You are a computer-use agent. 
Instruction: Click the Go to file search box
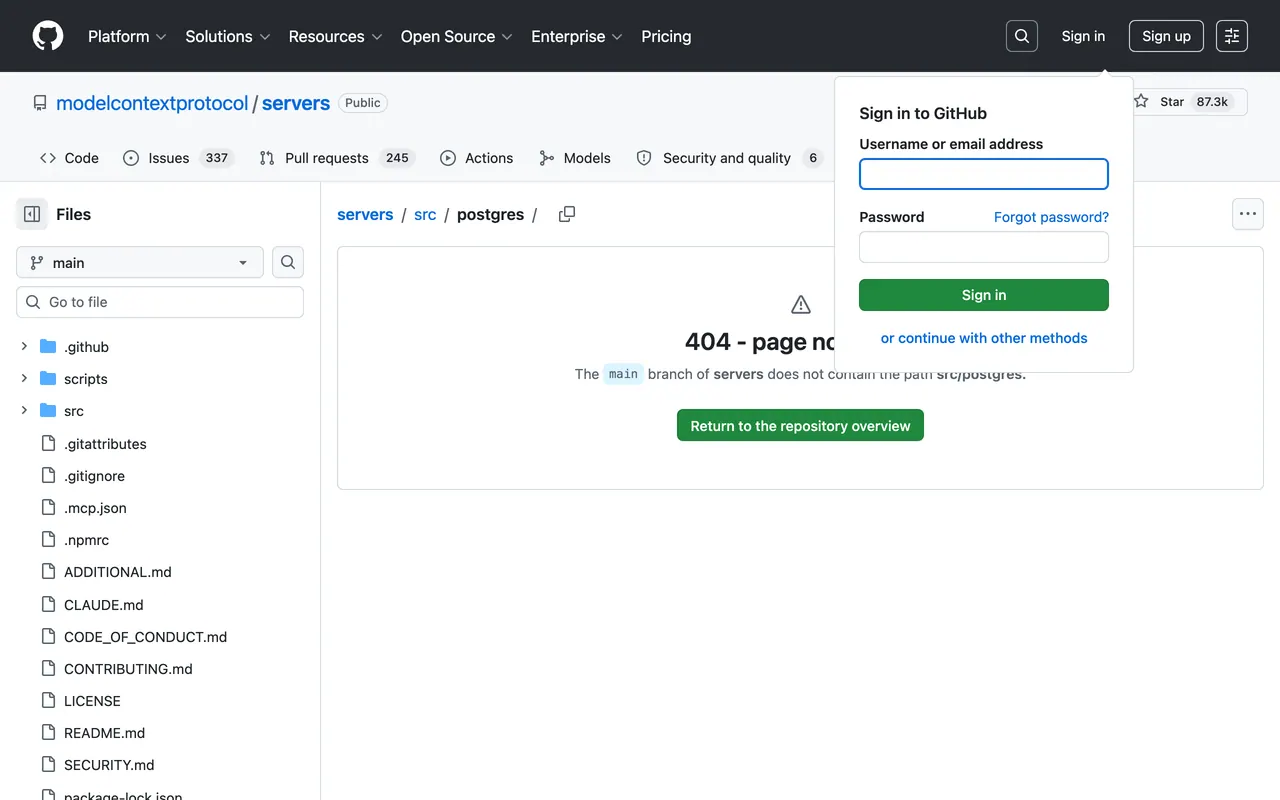(x=160, y=302)
